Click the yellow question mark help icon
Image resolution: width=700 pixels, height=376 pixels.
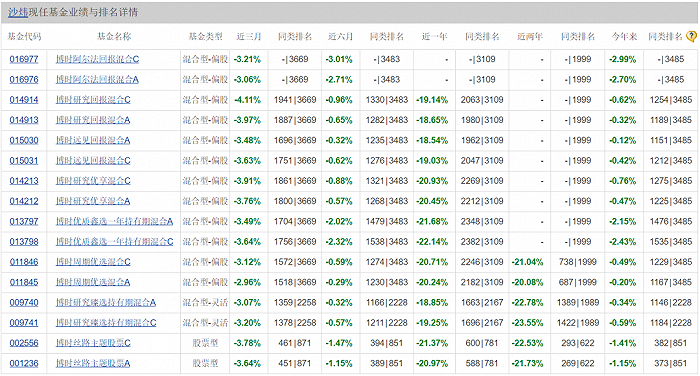[691, 37]
